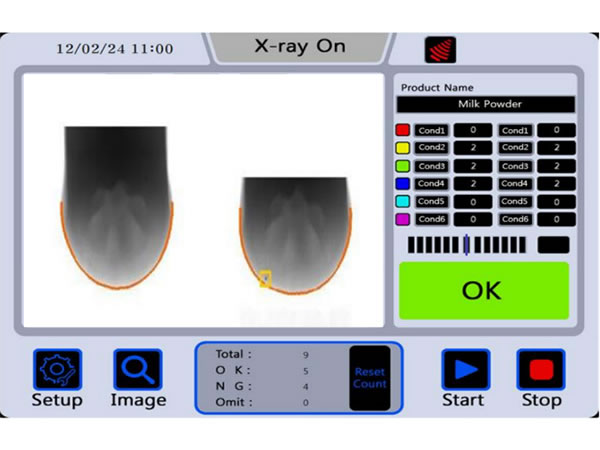Click the right Cond6 value field
600x450 pixels.
pos(556,219)
